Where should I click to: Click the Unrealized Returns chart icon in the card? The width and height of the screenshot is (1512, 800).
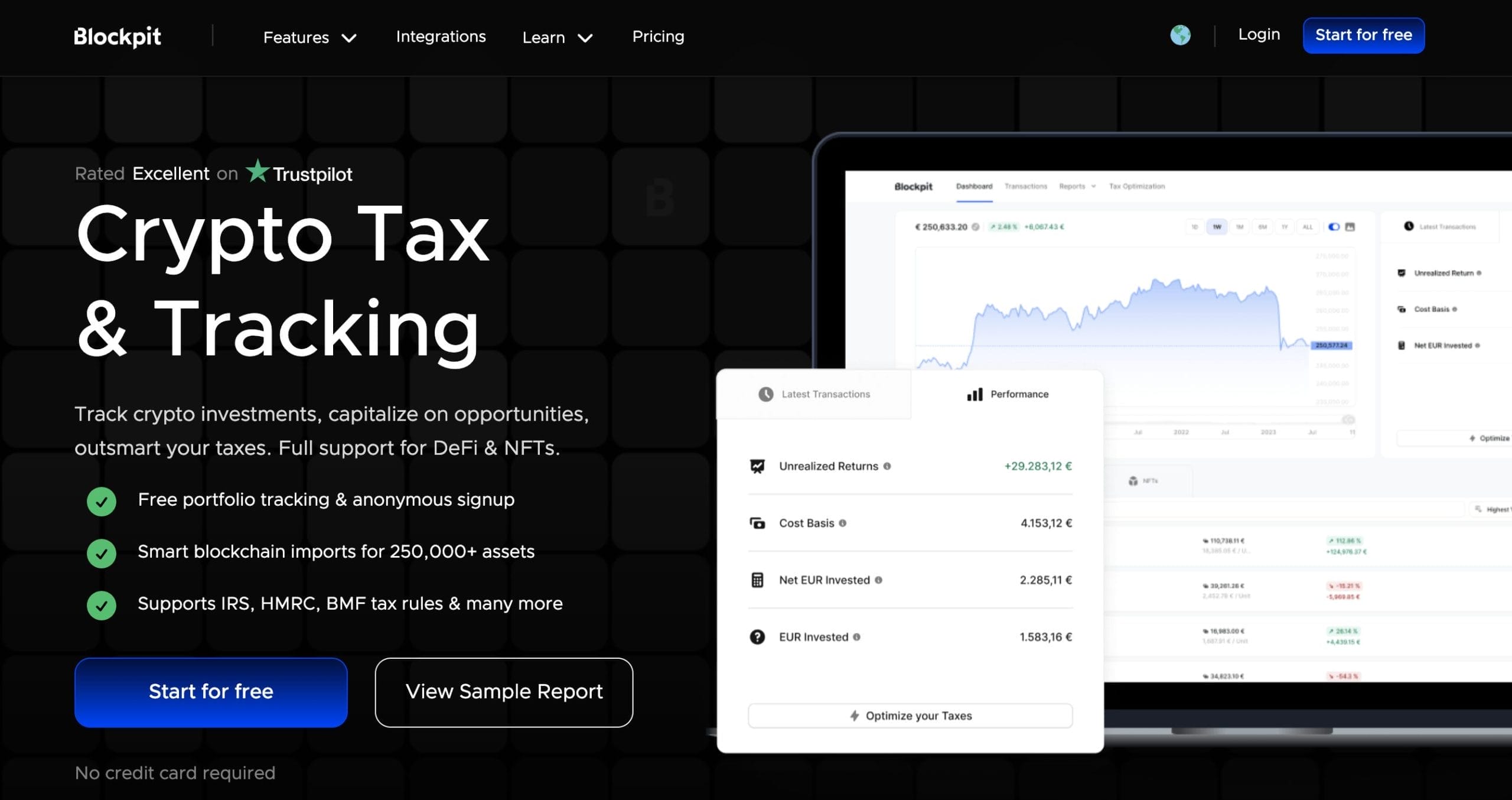click(x=757, y=466)
